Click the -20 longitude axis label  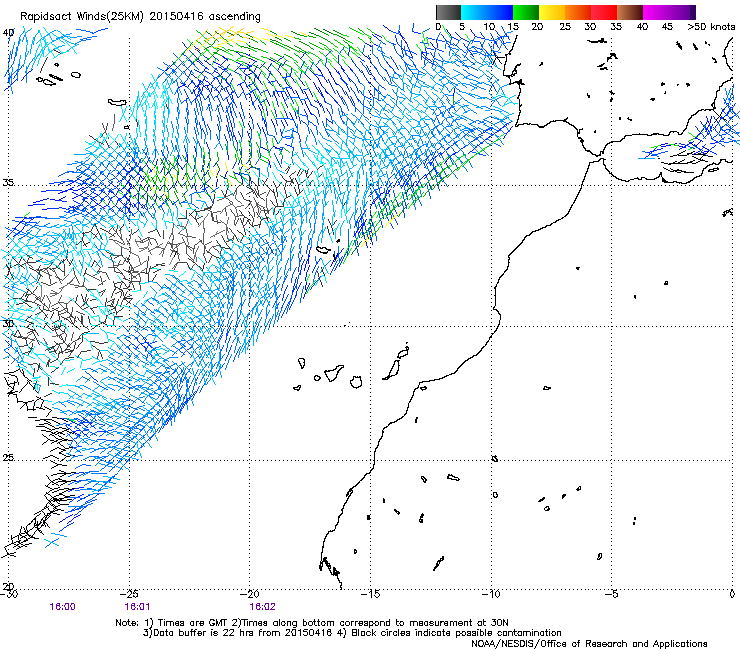[x=250, y=594]
